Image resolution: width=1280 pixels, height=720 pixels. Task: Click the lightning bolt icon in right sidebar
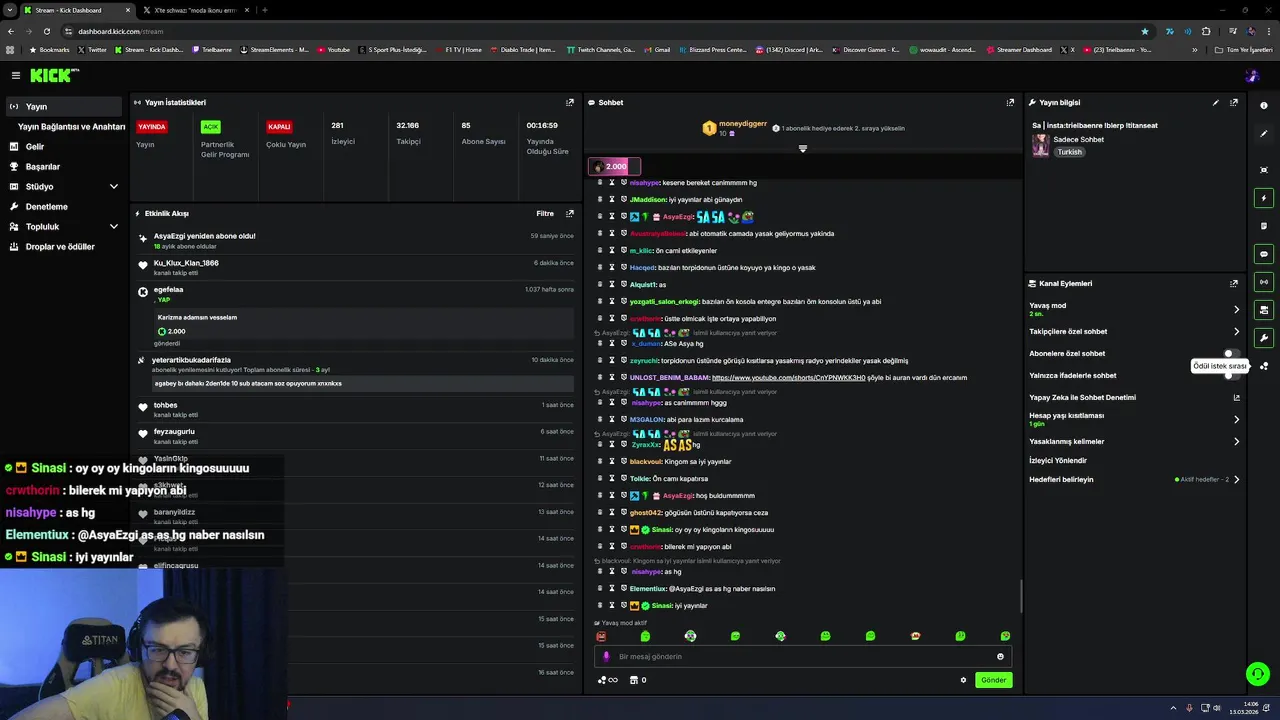(1264, 198)
